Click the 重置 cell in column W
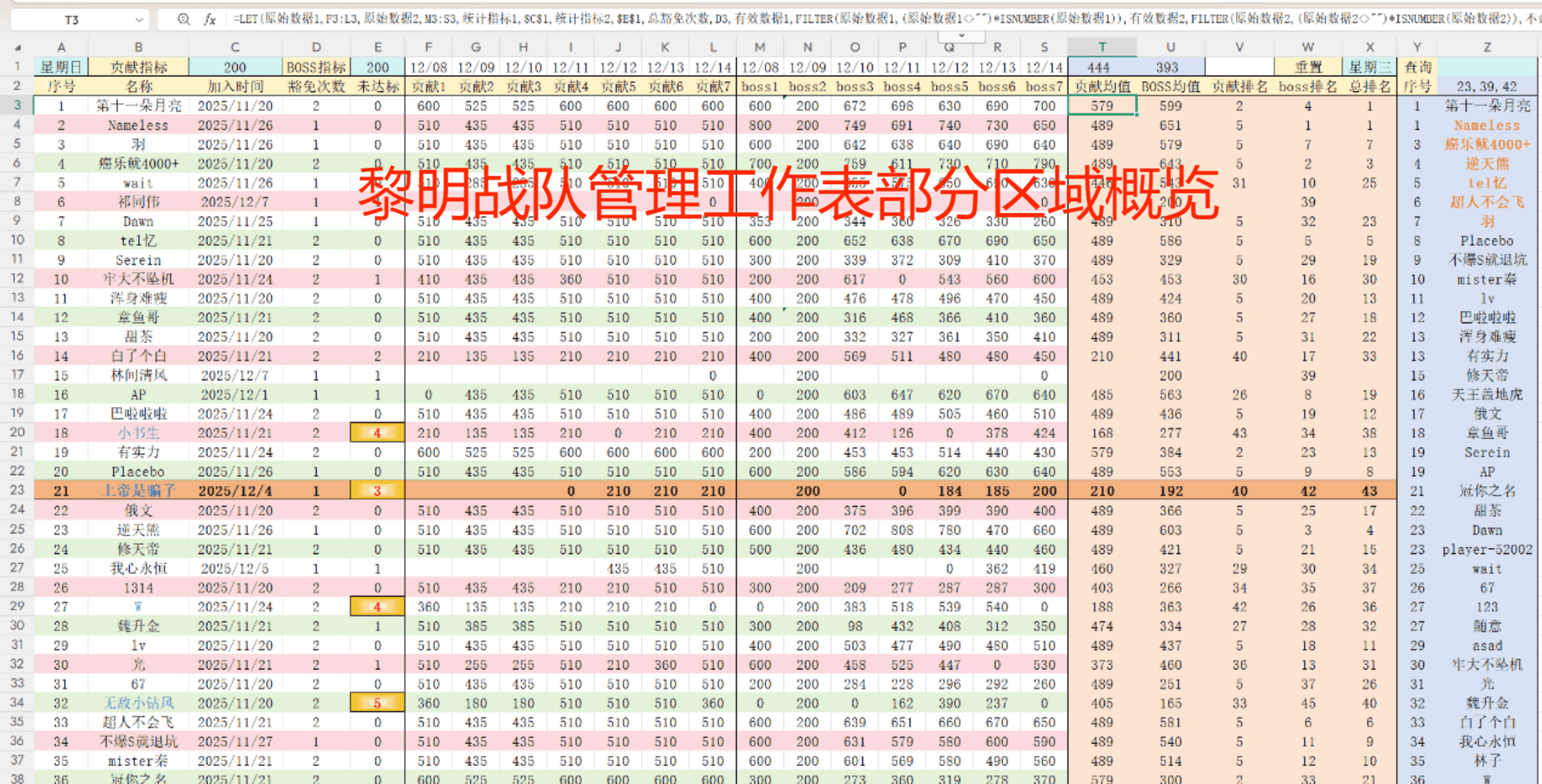The width and height of the screenshot is (1542, 784). pyautogui.click(x=1307, y=67)
